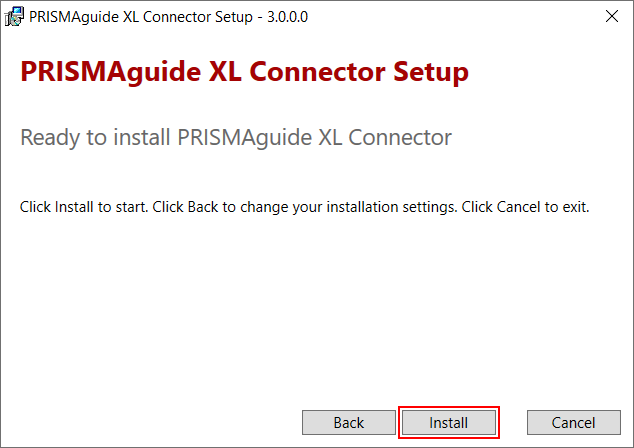This screenshot has height=448, width=634.
Task: Cancel the PRISMAguide XL Connector setup
Action: click(x=573, y=423)
